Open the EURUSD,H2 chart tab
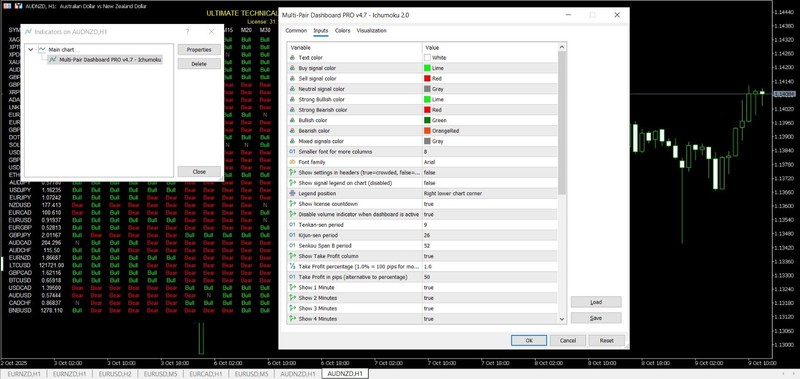The height and width of the screenshot is (379, 800). pyautogui.click(x=115, y=374)
